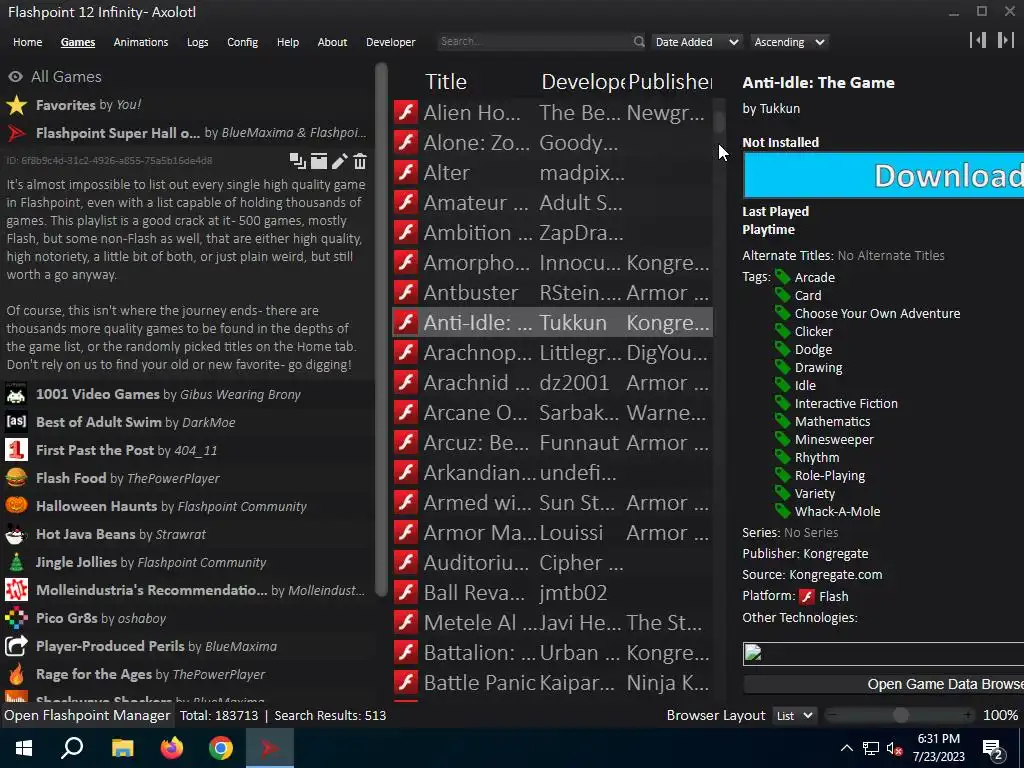Select Battle Panic game row
The height and width of the screenshot is (768, 1024).
click(x=552, y=683)
